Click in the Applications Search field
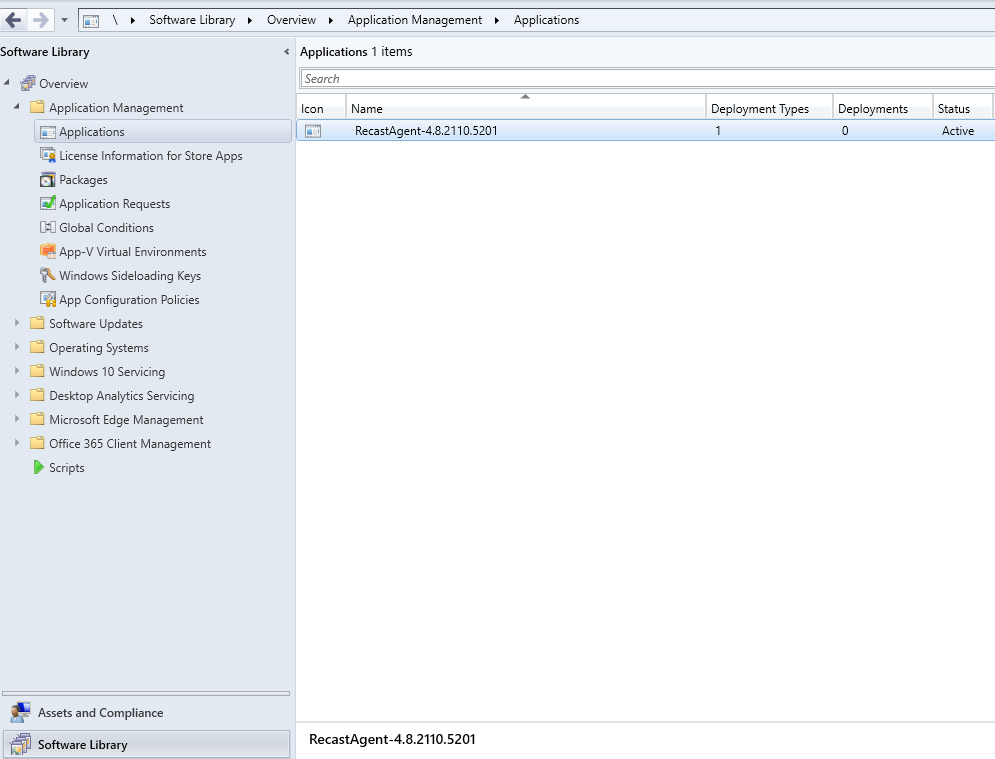Viewport: 995px width, 759px height. (x=647, y=79)
